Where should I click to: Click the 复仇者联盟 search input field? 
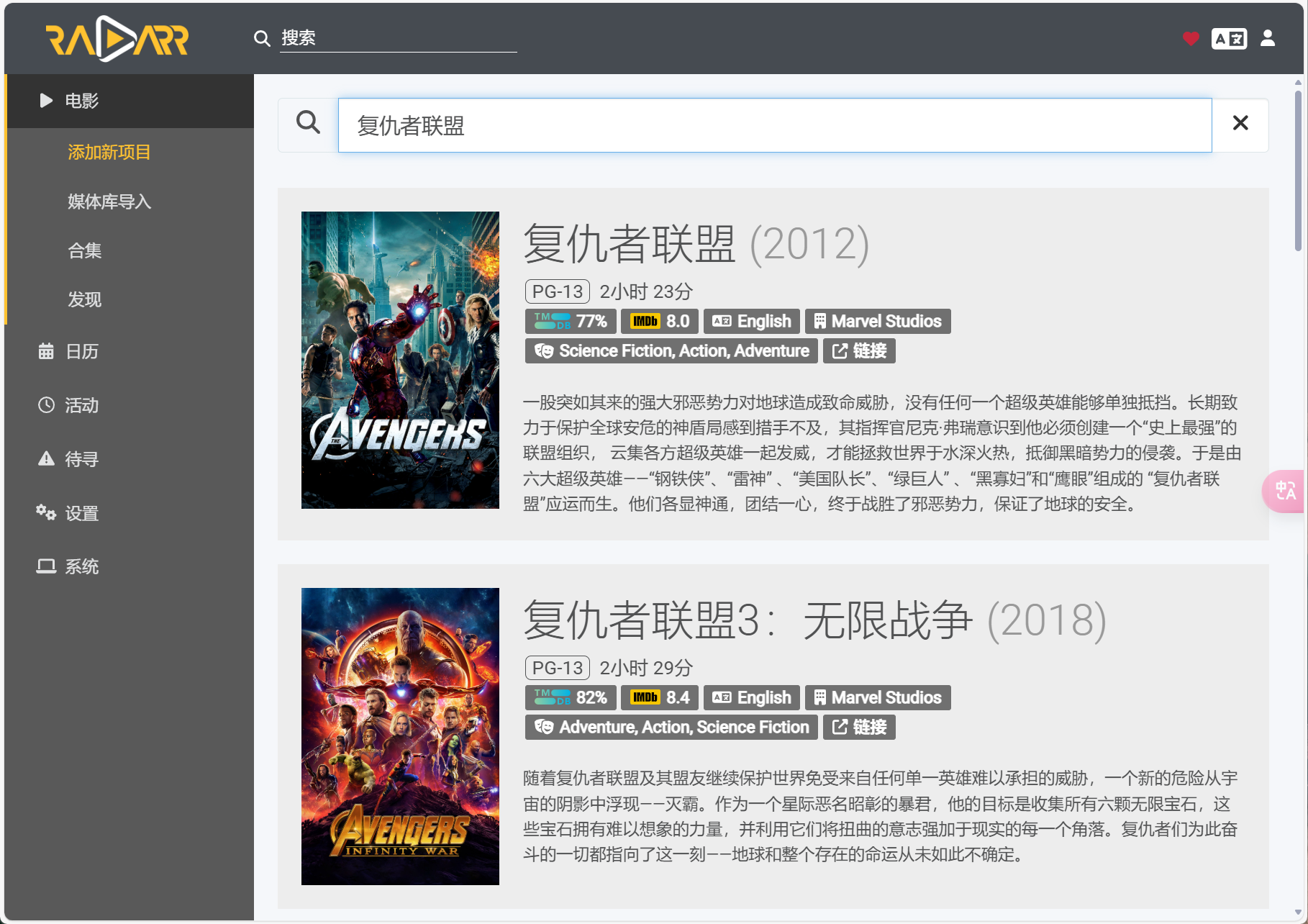click(x=775, y=125)
